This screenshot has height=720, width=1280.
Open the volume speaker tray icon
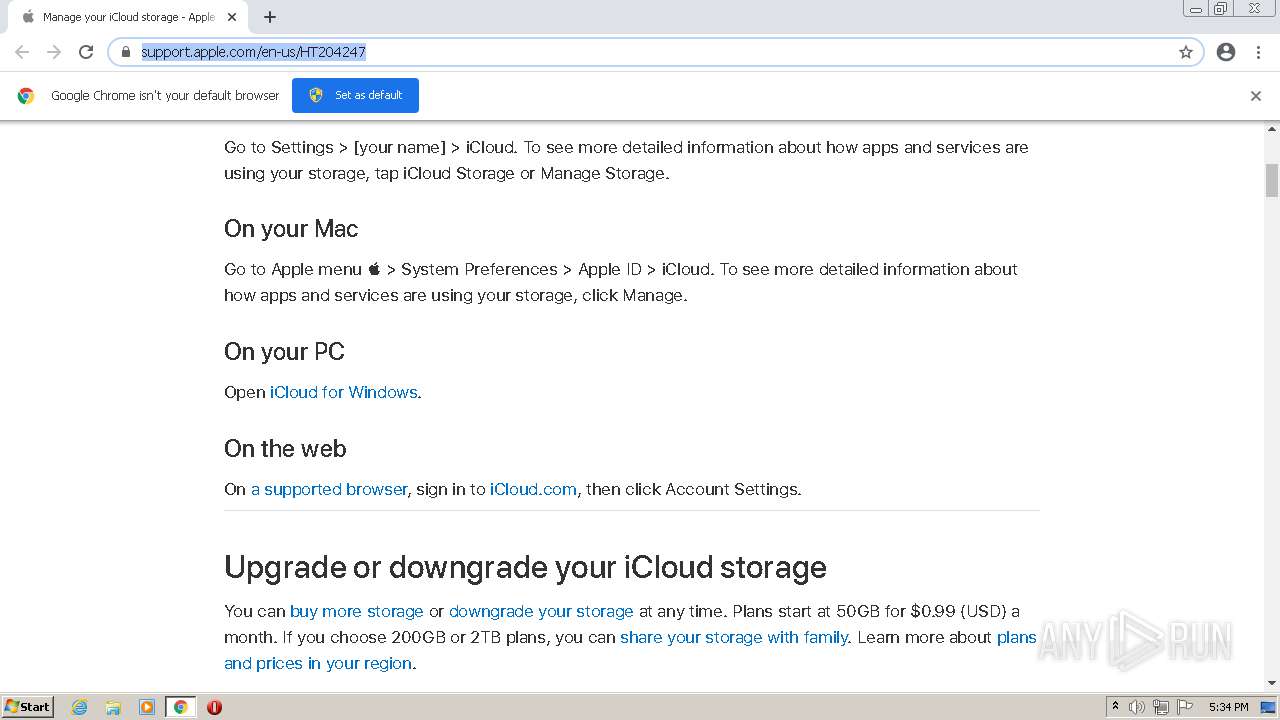[1137, 707]
